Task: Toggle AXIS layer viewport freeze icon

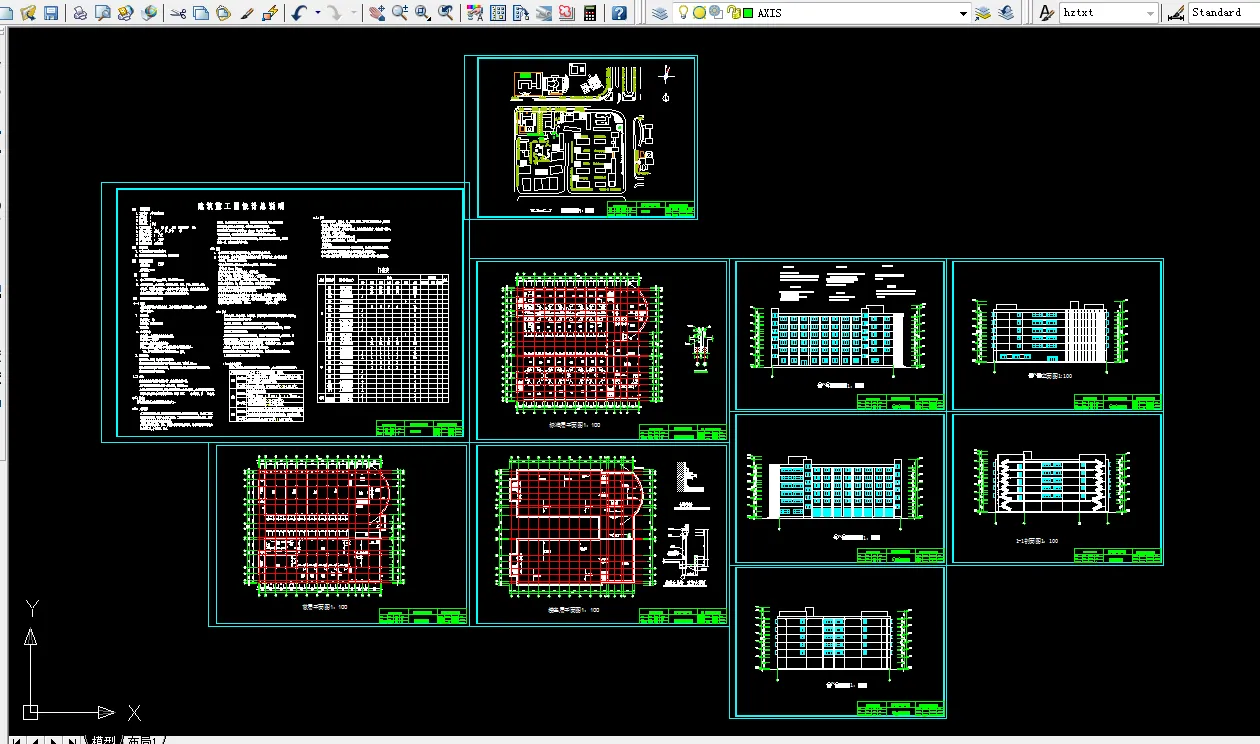Action: (x=716, y=13)
